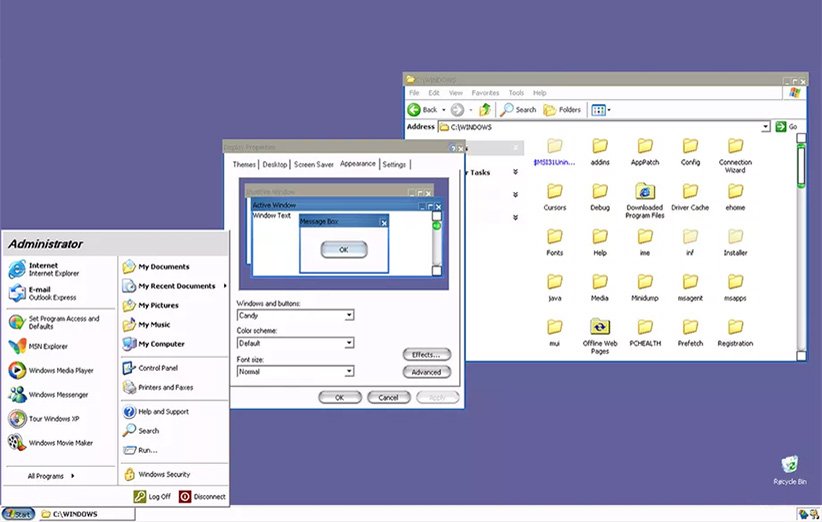Image resolution: width=822 pixels, height=522 pixels.
Task: Click Go button beside address bar
Action: tap(786, 126)
